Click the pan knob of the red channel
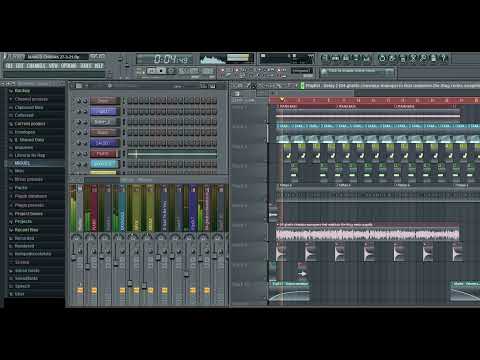This screenshot has height=360, width=480. [79, 154]
